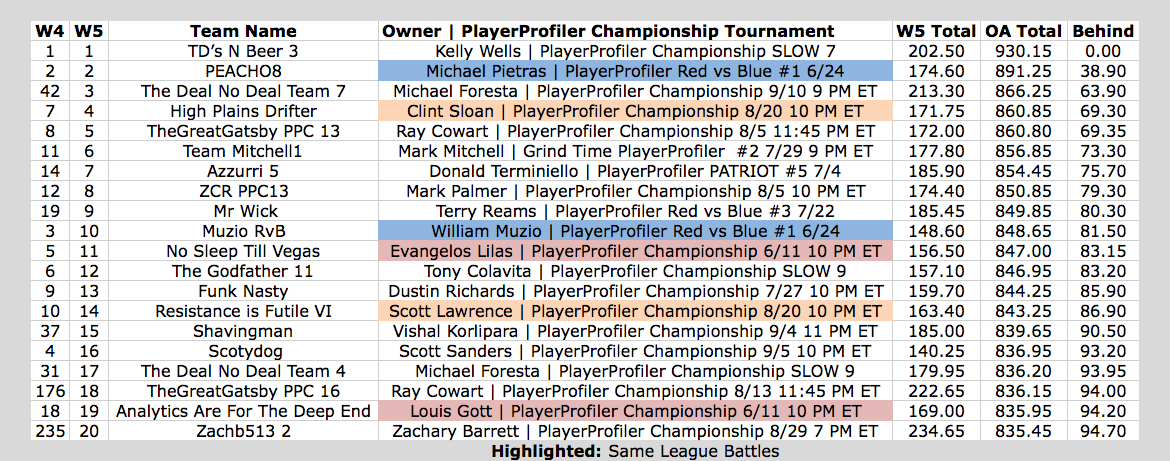Click the Behind column header
1170x461 pixels.
[x=1103, y=31]
